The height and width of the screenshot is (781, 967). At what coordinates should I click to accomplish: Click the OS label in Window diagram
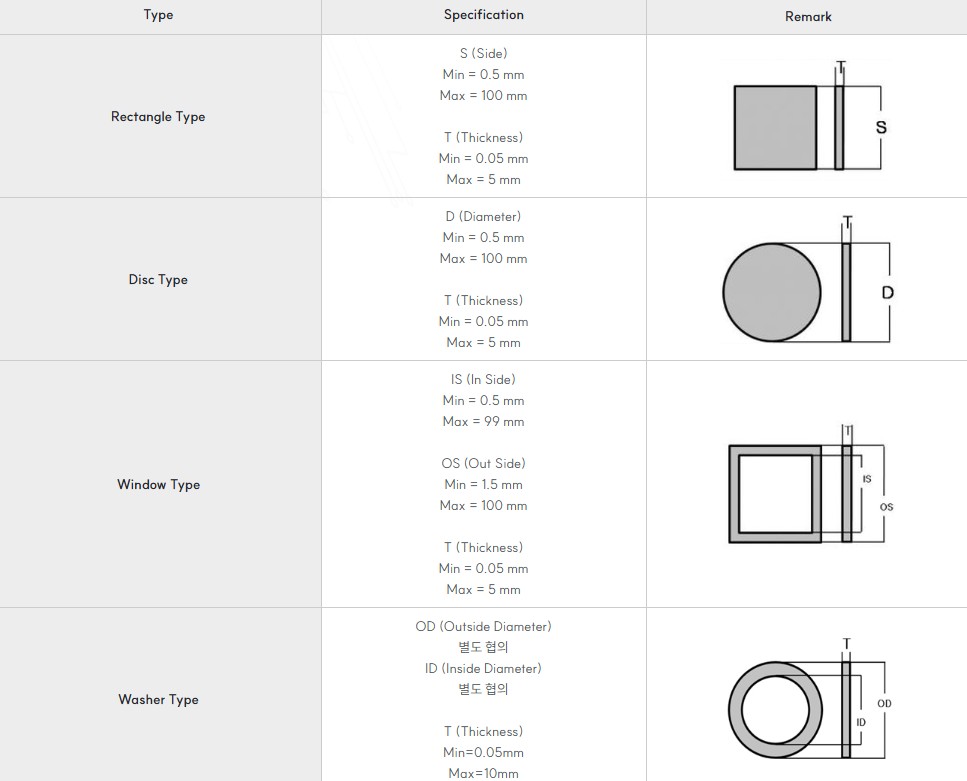[886, 507]
